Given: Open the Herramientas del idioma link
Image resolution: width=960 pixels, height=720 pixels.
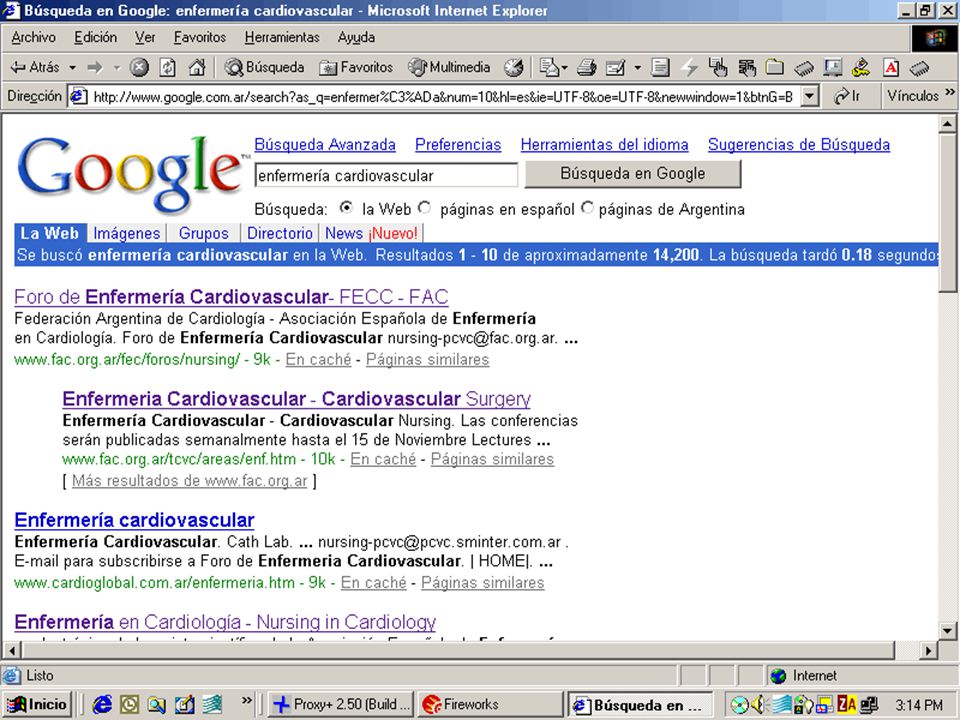Looking at the screenshot, I should pos(604,145).
